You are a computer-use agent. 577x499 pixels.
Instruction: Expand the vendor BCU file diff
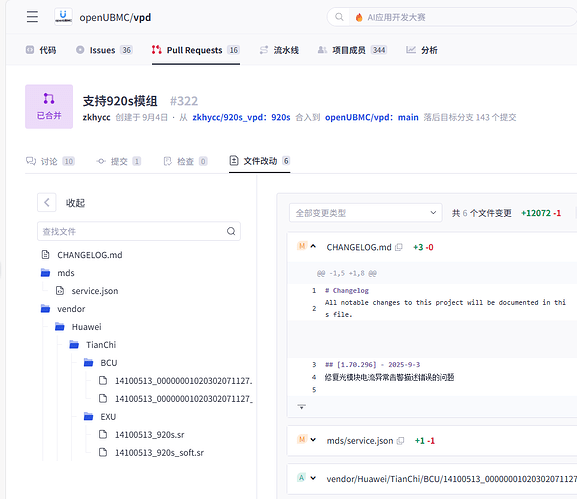point(313,478)
